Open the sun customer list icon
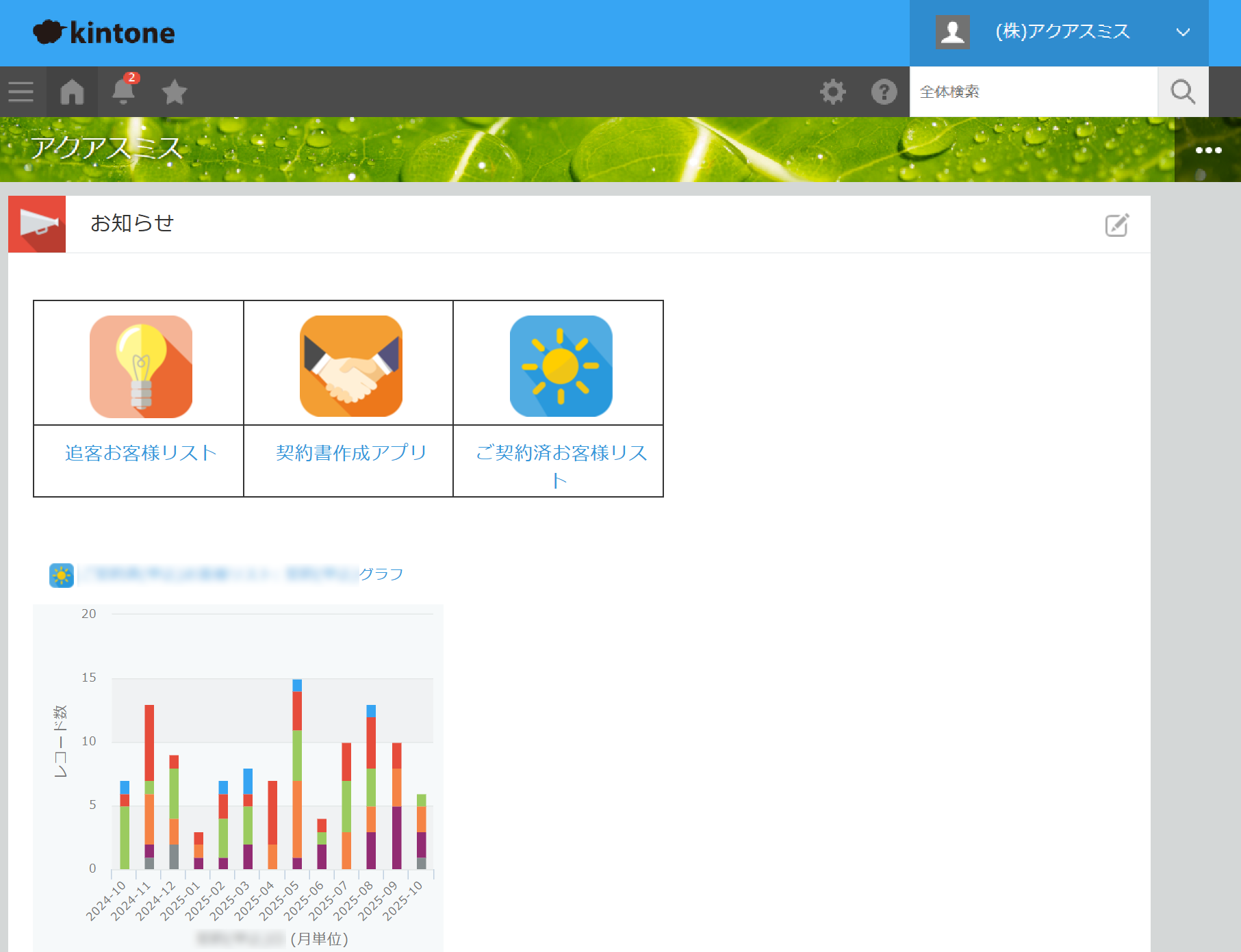The image size is (1241, 952). point(561,366)
